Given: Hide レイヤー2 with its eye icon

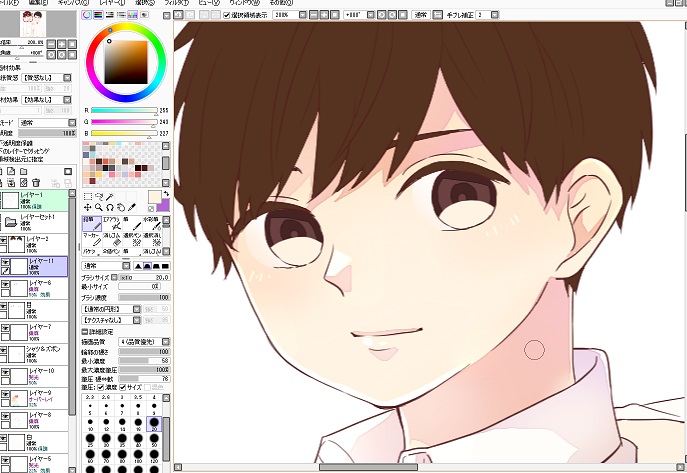Looking at the screenshot, I should coord(5,240).
